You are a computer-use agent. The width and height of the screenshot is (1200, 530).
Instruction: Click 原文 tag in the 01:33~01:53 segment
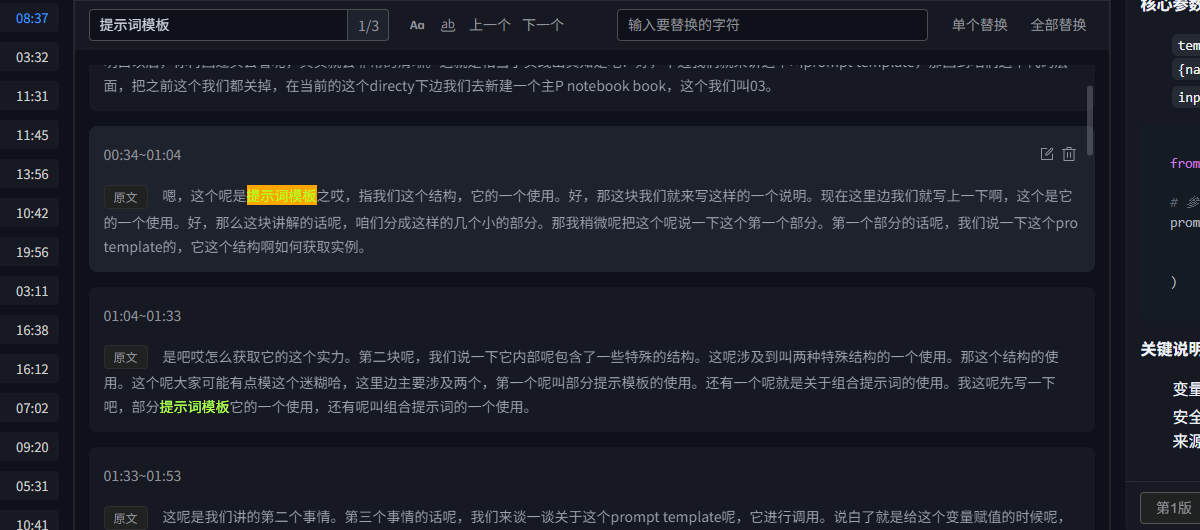click(126, 518)
